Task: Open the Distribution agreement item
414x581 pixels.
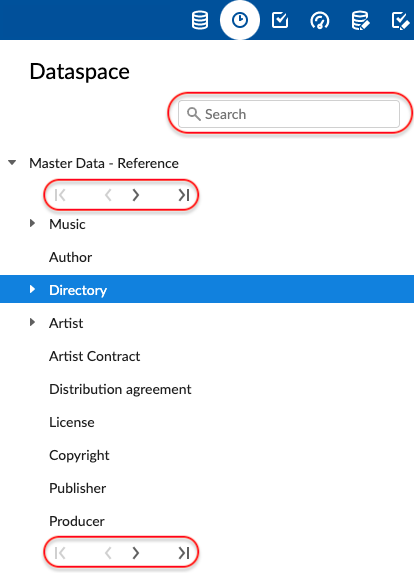Action: 120,389
